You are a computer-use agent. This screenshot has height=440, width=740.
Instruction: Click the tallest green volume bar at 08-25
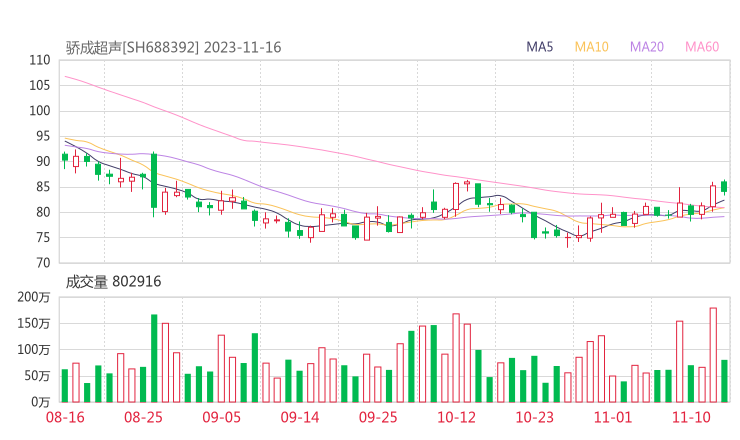coord(154,358)
